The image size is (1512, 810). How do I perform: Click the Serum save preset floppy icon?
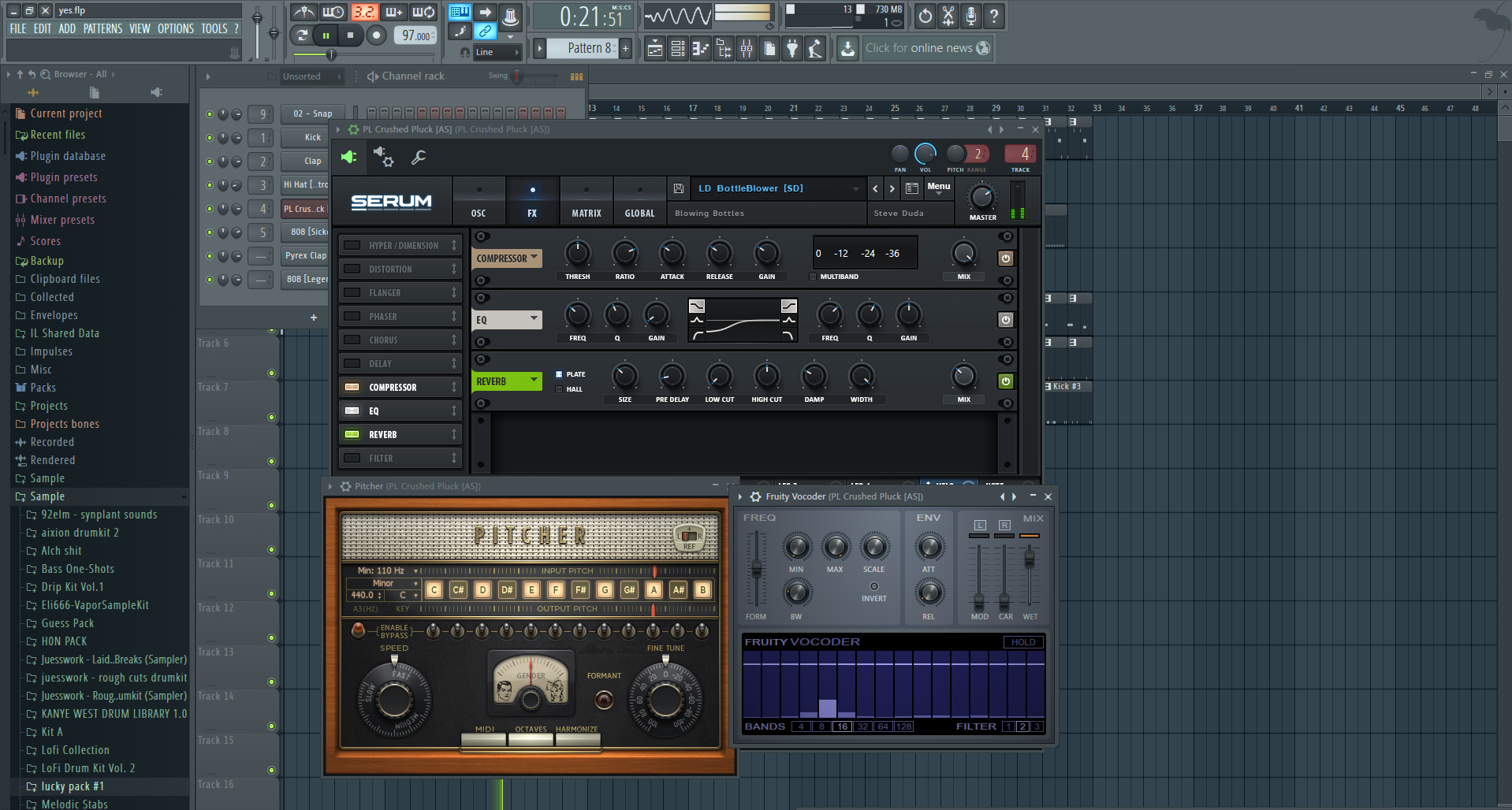pos(678,188)
